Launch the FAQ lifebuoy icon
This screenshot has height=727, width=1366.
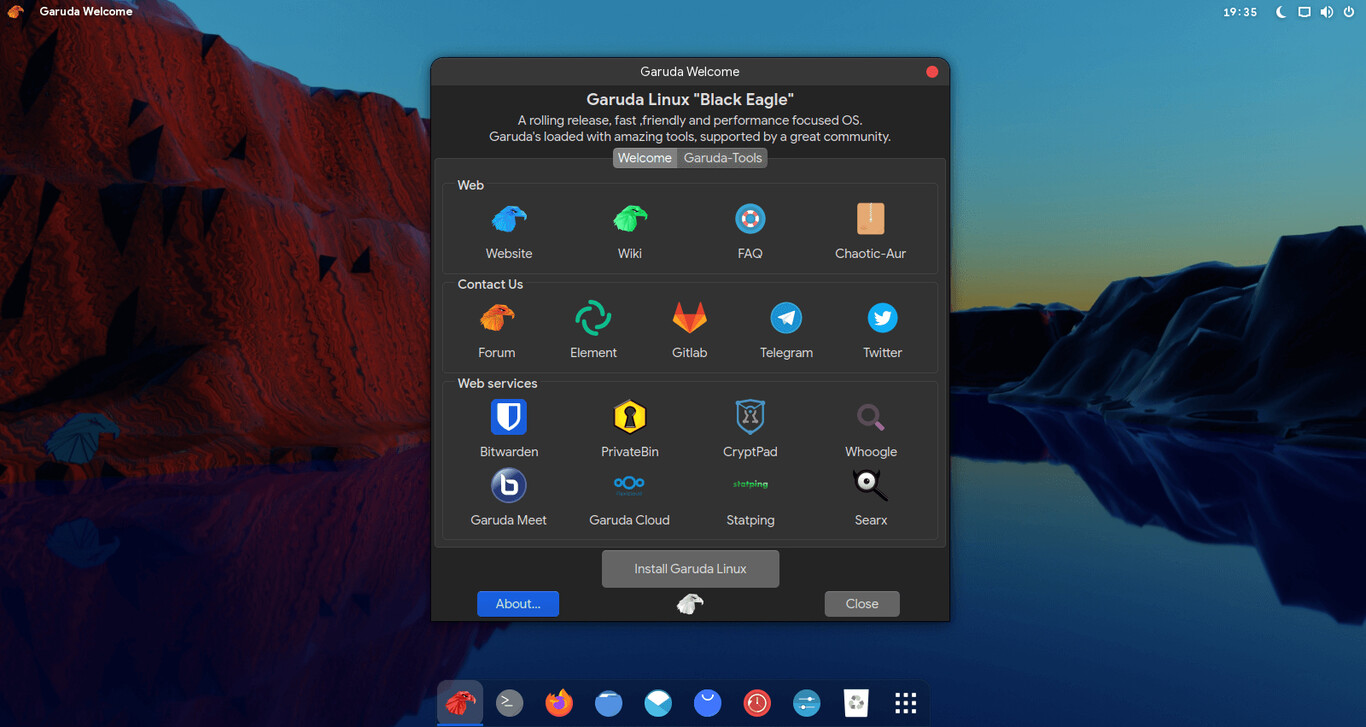click(x=750, y=218)
